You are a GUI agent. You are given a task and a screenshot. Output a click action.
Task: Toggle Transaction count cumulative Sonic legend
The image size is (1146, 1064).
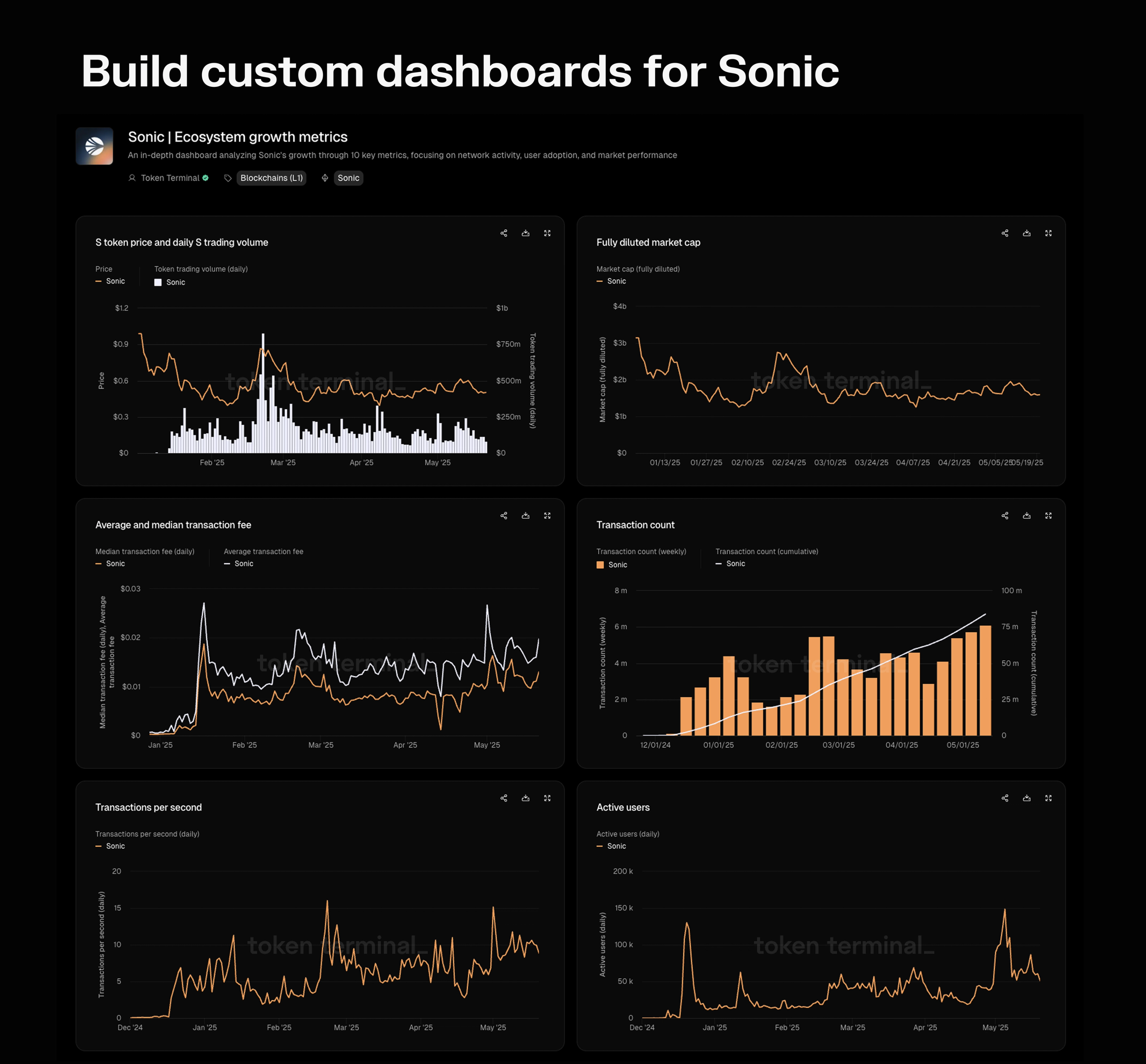click(735, 564)
